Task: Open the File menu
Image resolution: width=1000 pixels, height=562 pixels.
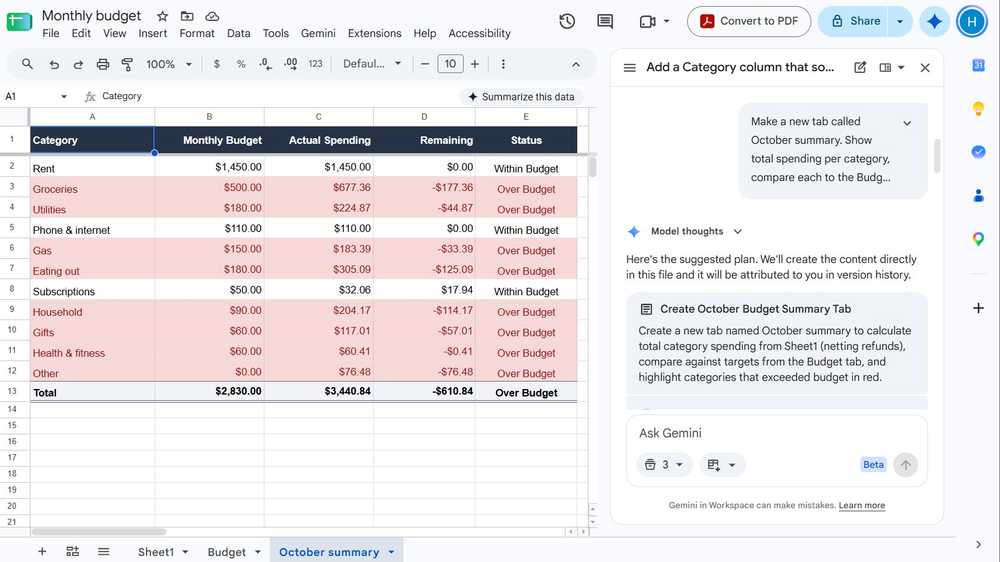Action: click(x=50, y=33)
